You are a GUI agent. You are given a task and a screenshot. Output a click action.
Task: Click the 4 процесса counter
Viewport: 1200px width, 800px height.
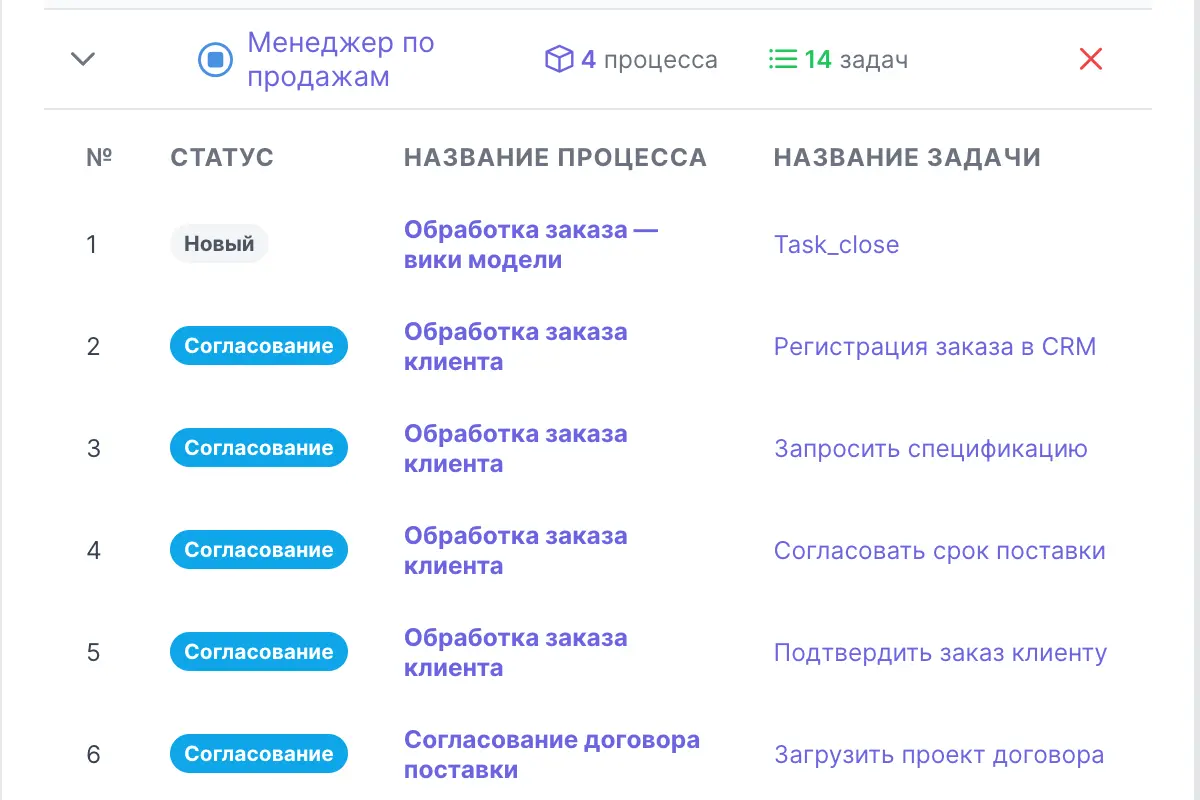tap(649, 60)
